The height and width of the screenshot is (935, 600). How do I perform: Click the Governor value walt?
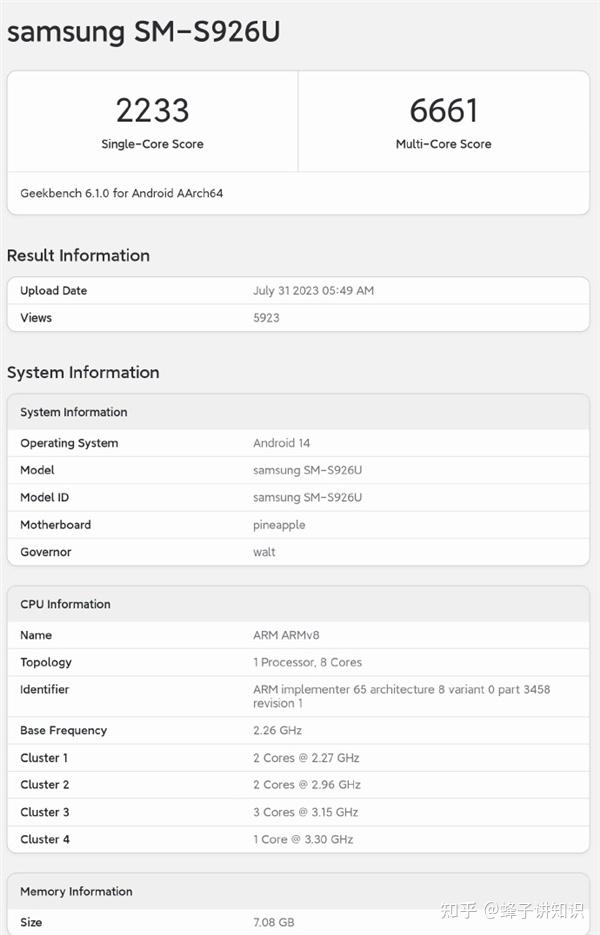point(264,552)
